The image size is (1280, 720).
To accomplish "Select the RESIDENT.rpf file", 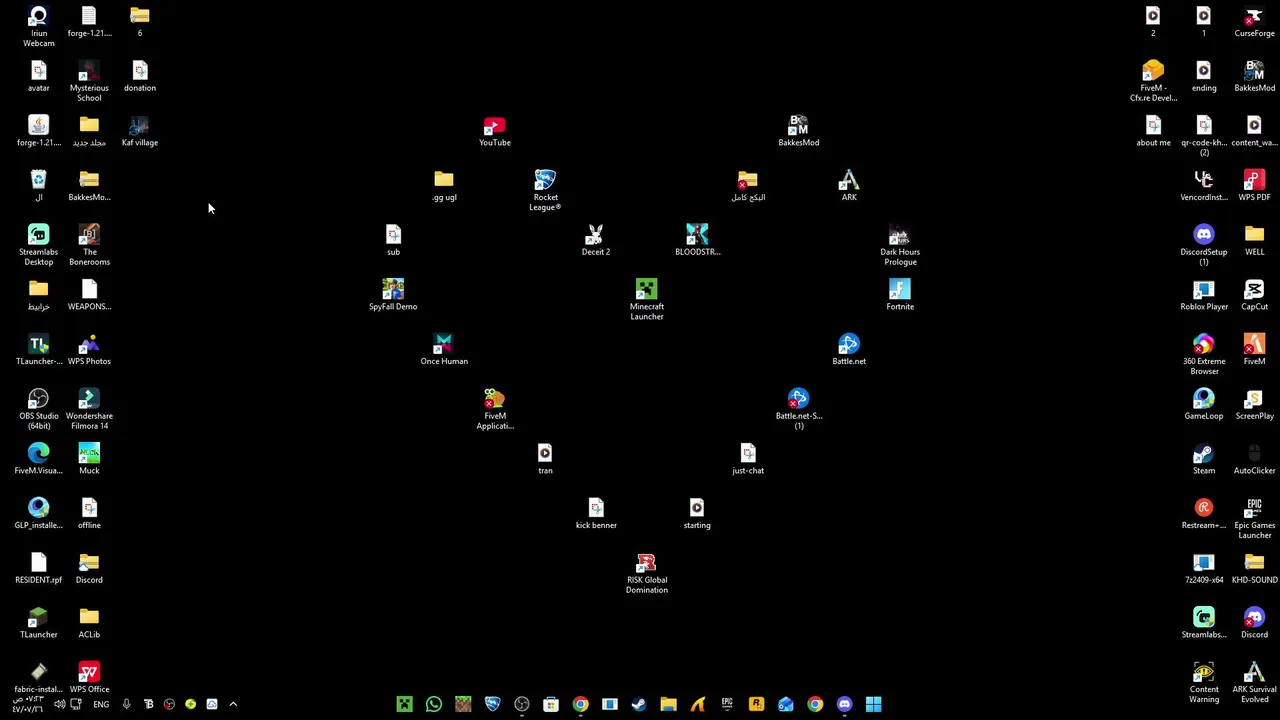I will (x=38, y=568).
